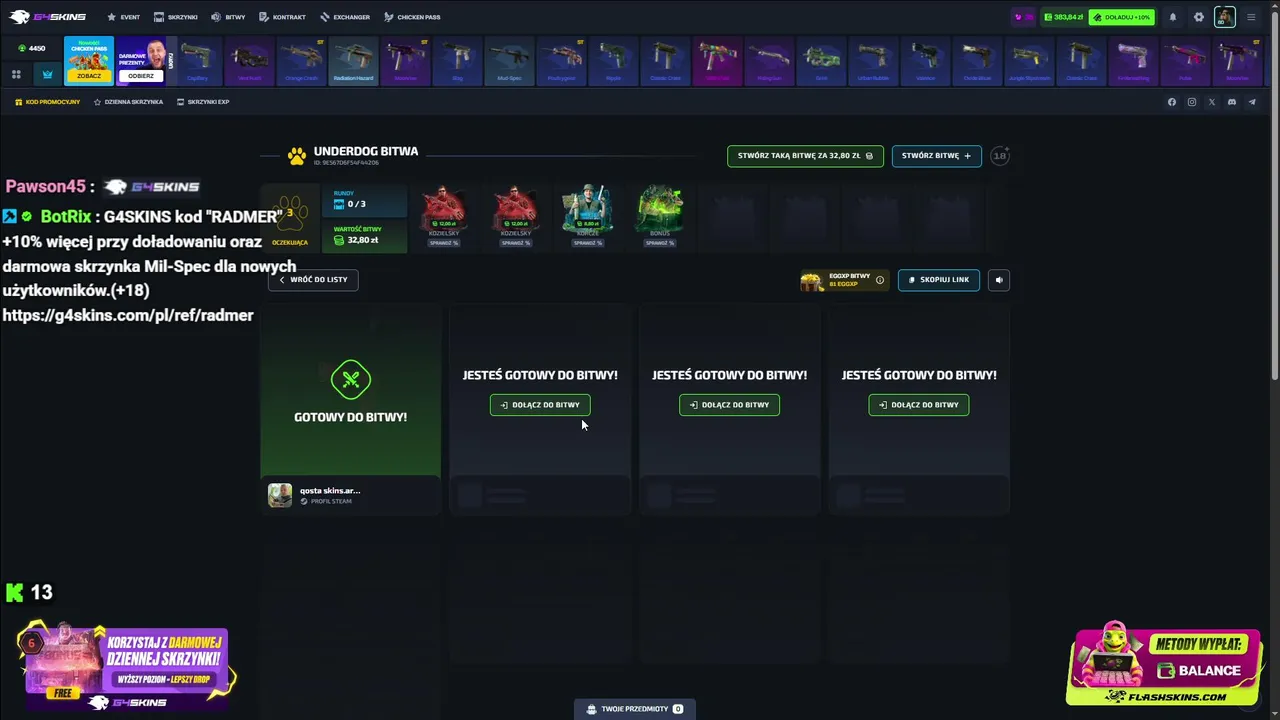Click Sprawdź % under Korczę case
1280x720 pixels.
587,243
